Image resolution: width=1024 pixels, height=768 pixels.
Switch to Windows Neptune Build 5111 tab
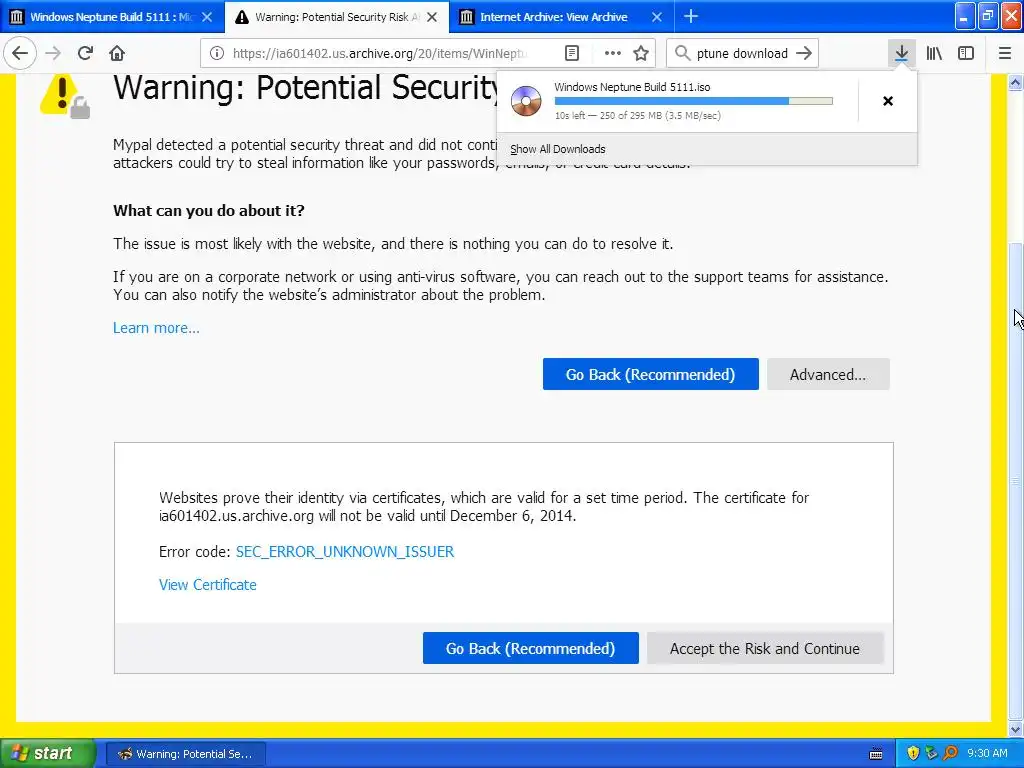pos(112,17)
